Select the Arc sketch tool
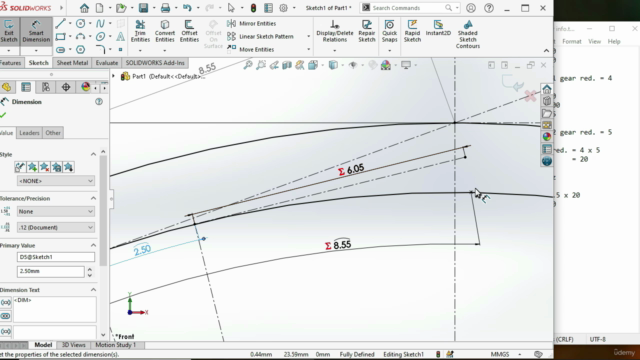The height and width of the screenshot is (360, 640). 81,36
